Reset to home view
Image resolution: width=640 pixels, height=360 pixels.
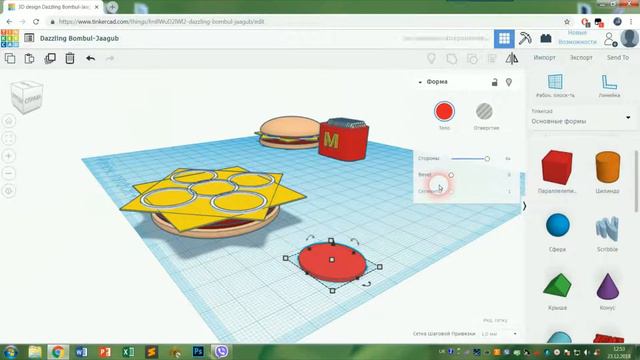9,121
